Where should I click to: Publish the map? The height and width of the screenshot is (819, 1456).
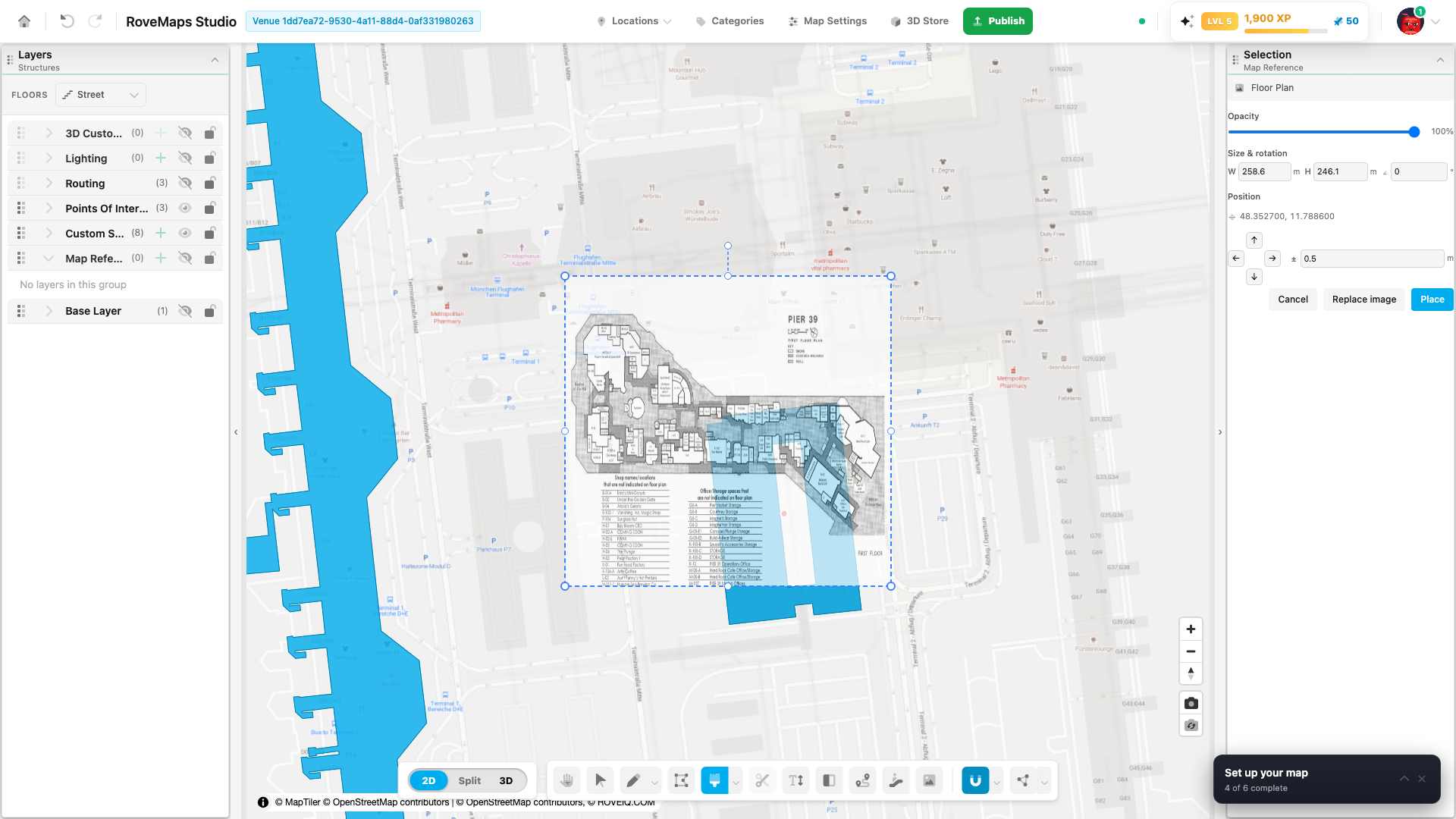pyautogui.click(x=998, y=21)
